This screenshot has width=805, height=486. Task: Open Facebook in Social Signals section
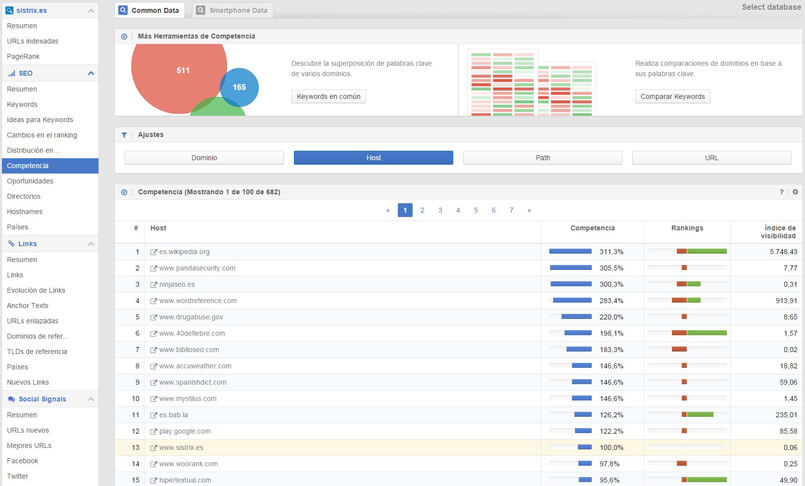tap(23, 461)
